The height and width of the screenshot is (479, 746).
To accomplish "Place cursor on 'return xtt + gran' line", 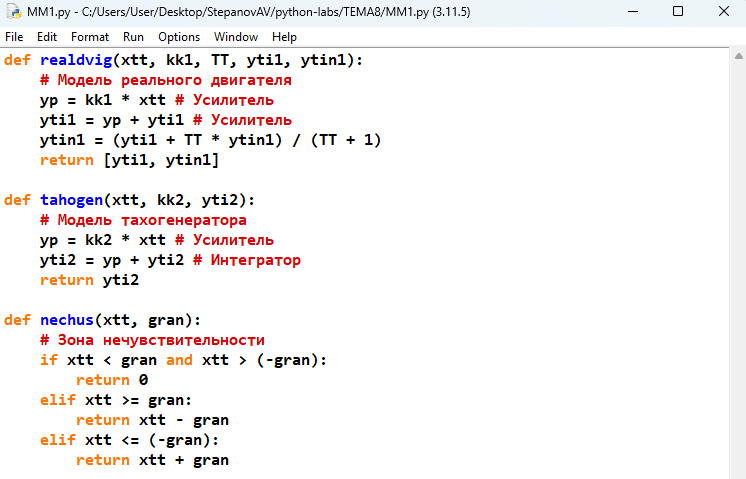I will click(152, 460).
